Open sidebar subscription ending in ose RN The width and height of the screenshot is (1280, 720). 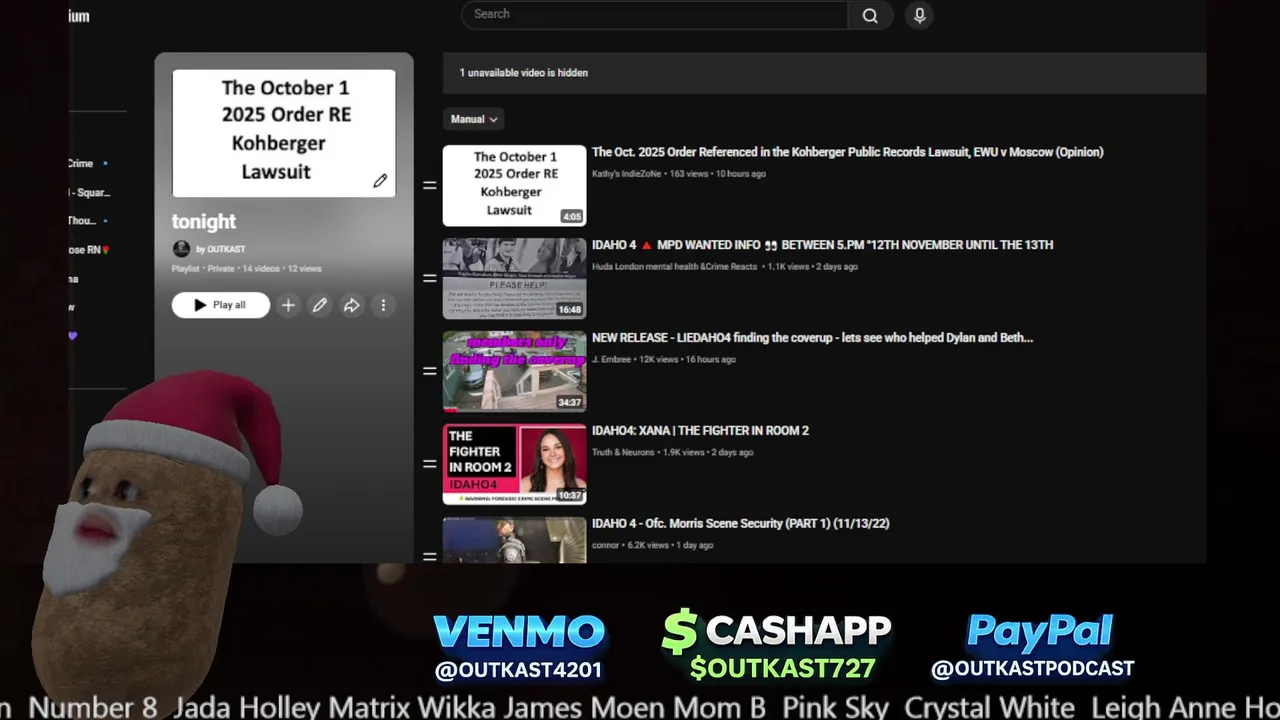point(89,250)
